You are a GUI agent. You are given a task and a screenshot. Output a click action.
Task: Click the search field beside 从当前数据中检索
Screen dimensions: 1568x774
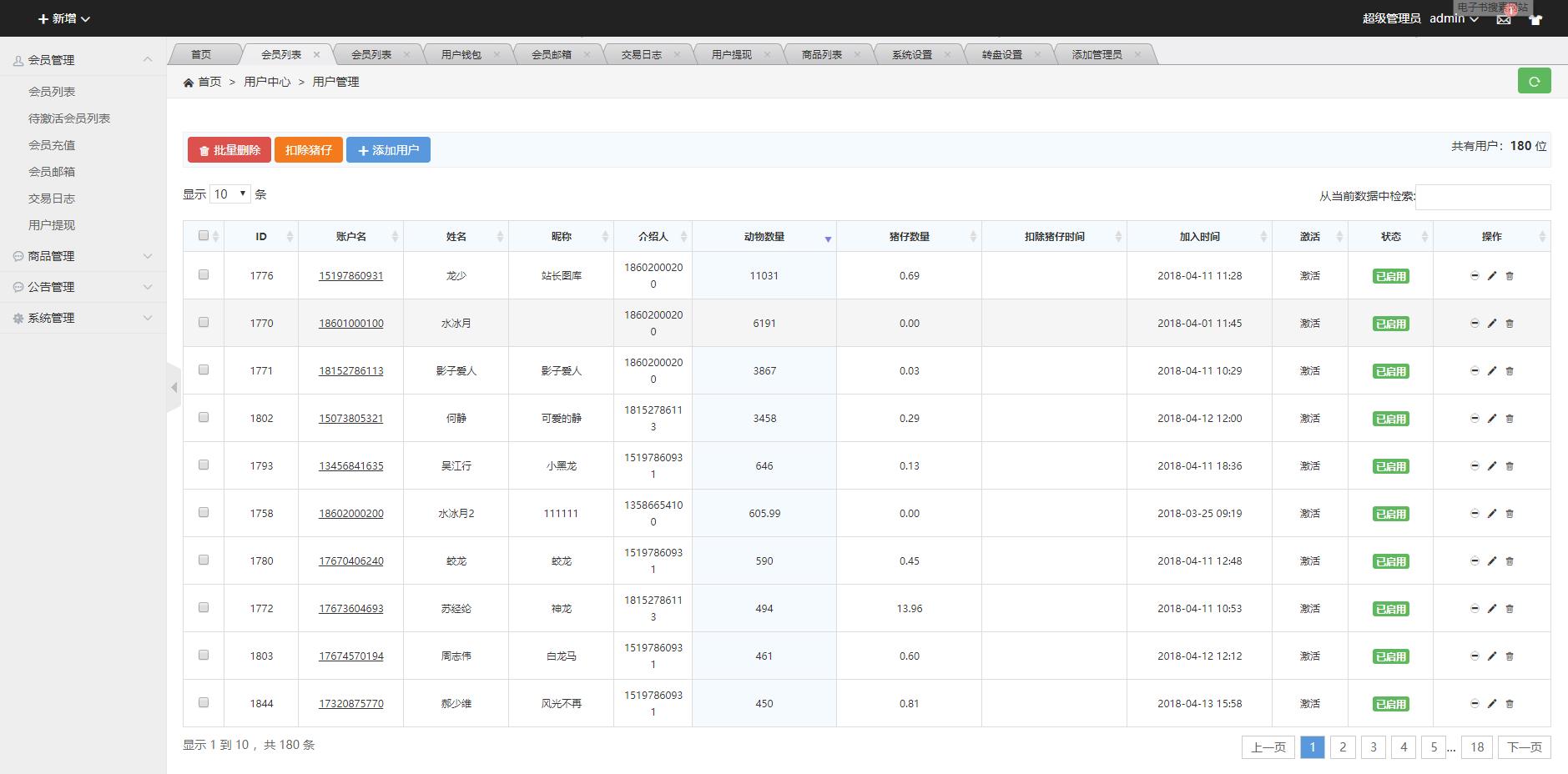1483,197
